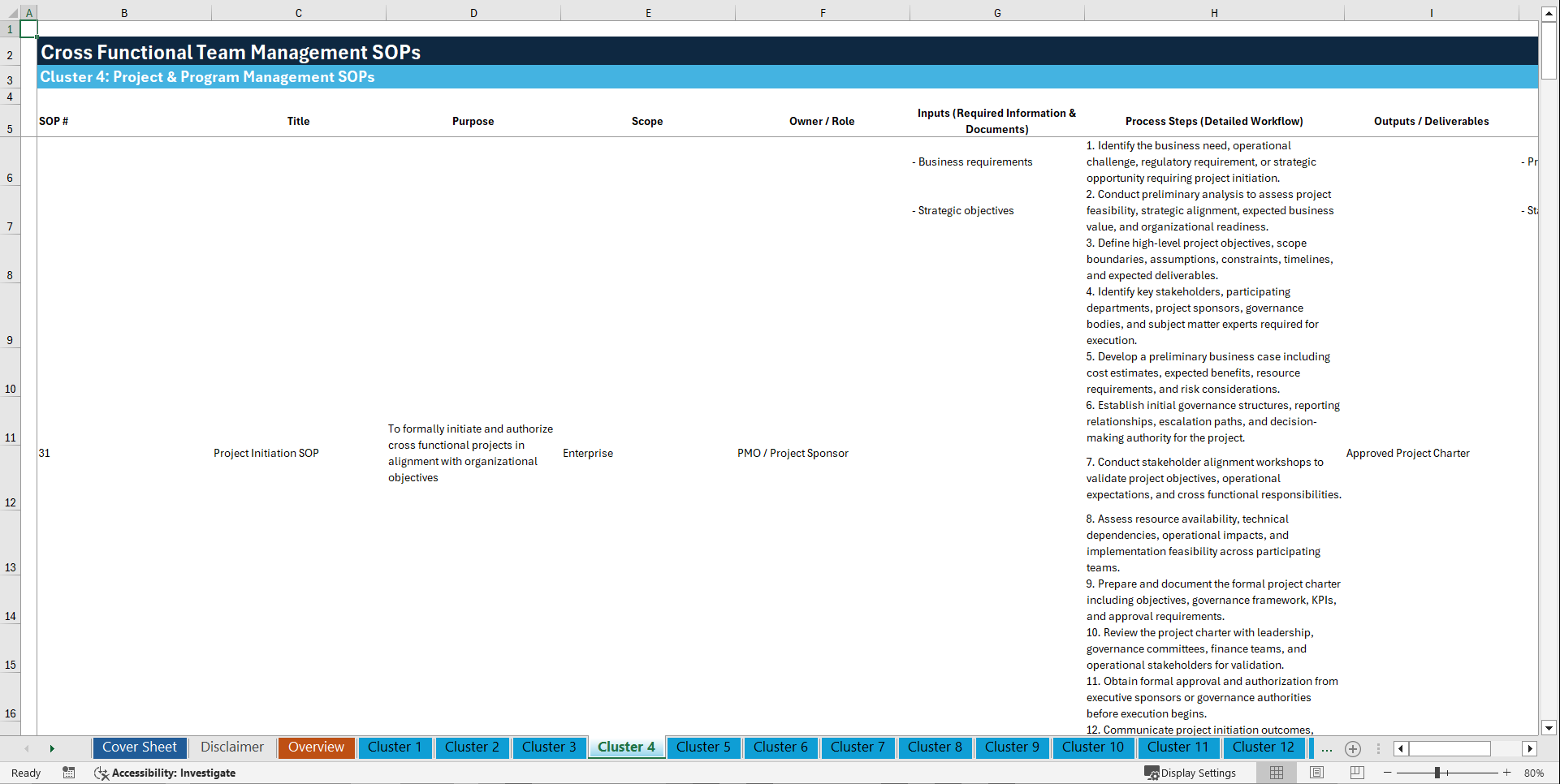Select the 'Enterprise' scope cell
The image size is (1560, 784).
pyautogui.click(x=588, y=453)
